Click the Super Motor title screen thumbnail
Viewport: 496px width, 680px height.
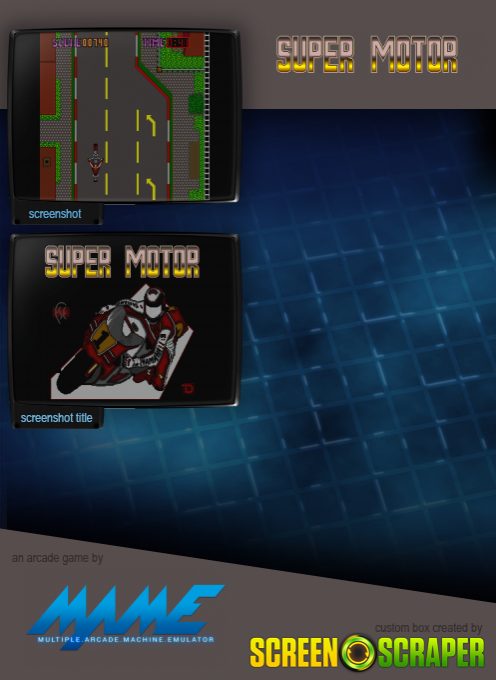[x=124, y=320]
